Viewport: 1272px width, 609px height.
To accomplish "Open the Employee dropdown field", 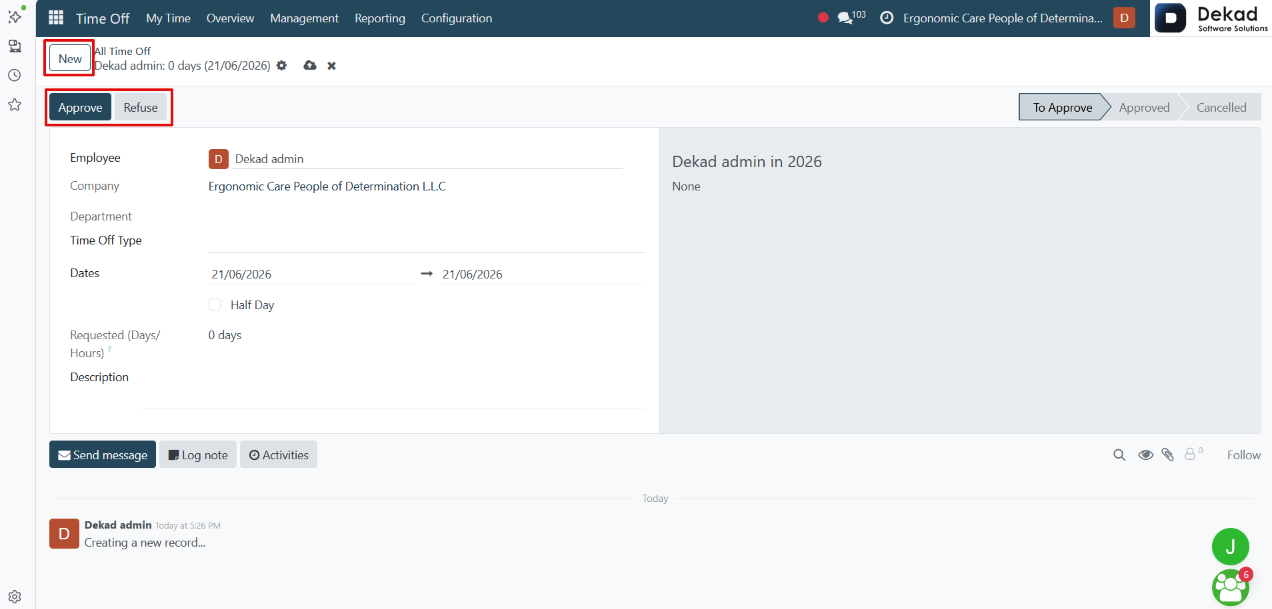I will click(426, 159).
